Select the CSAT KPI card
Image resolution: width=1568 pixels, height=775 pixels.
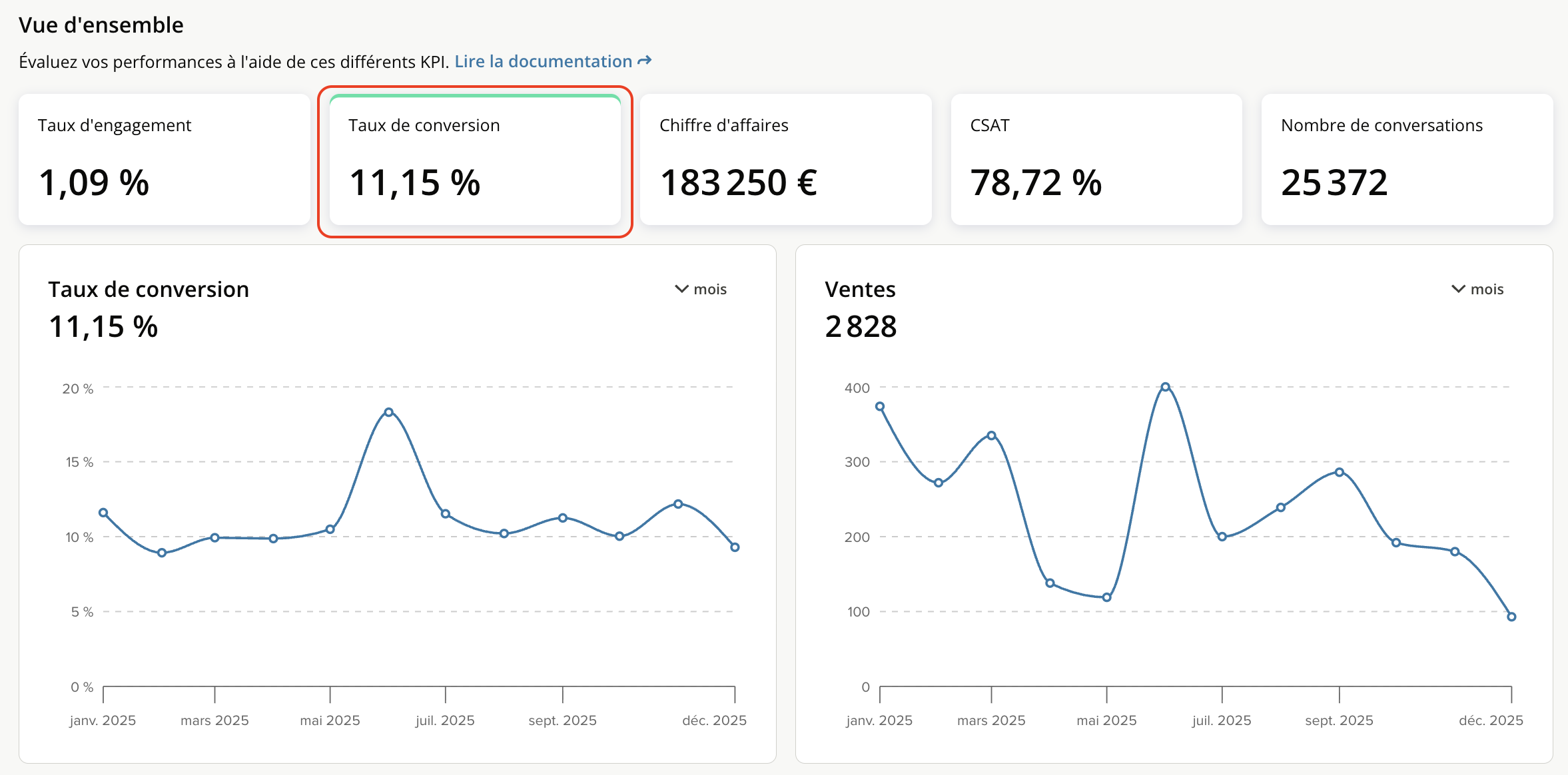1096,160
